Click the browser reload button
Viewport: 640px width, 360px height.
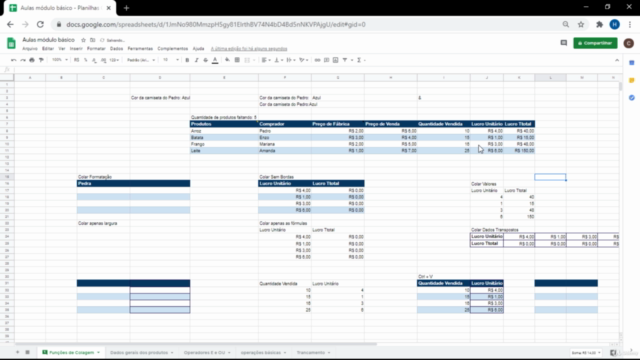click(x=40, y=24)
